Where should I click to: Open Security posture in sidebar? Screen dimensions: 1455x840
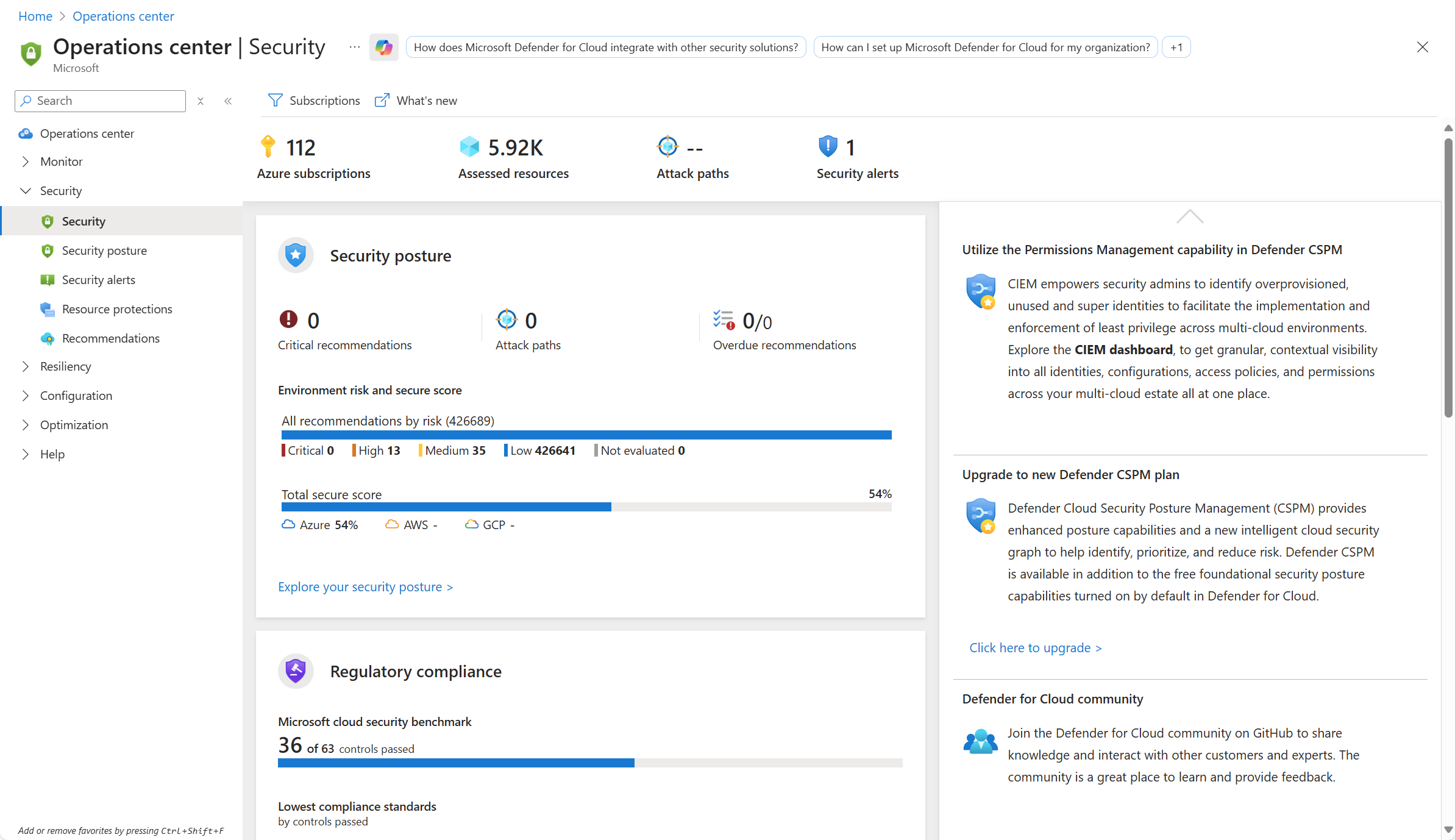(x=104, y=251)
